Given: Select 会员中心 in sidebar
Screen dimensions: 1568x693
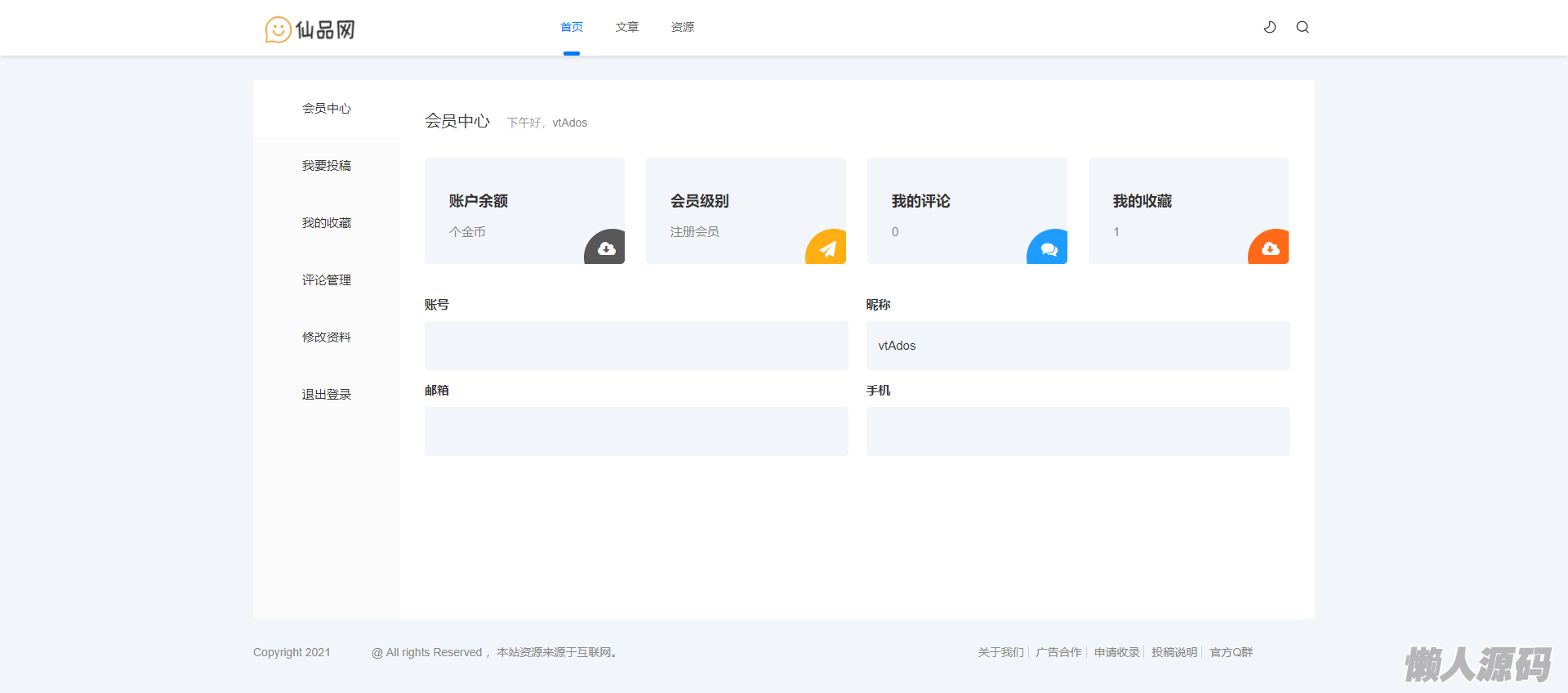Looking at the screenshot, I should click(x=327, y=109).
